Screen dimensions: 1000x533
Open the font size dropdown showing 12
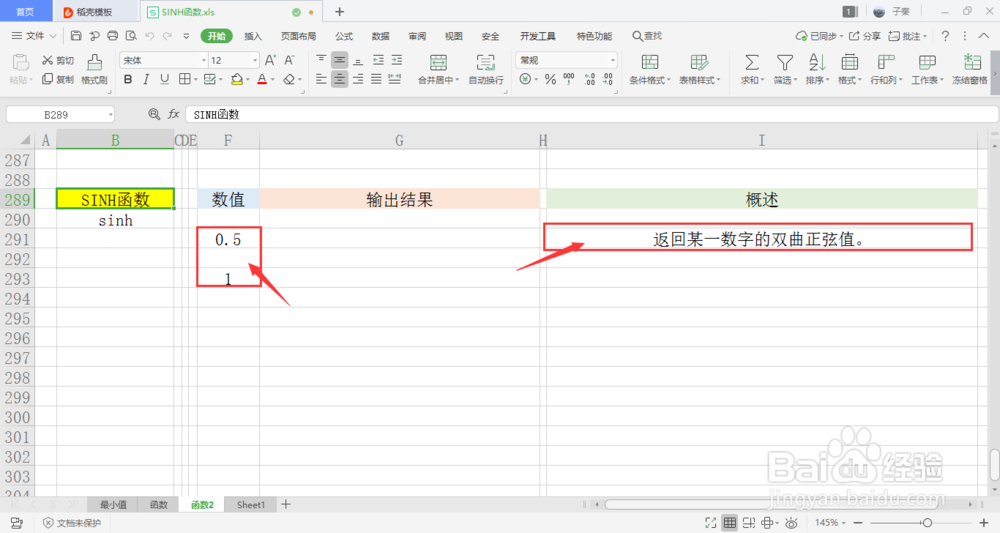(254, 60)
